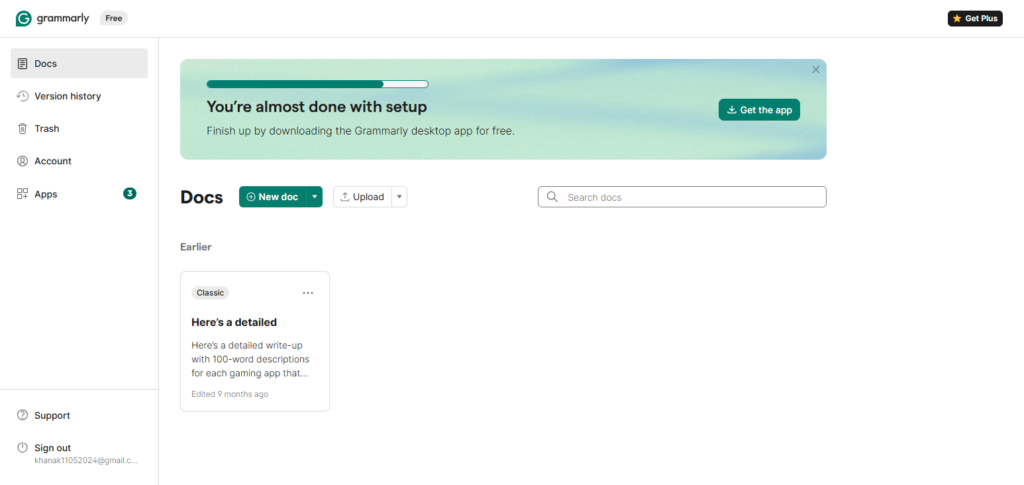Click the Free plan badge
1024x485 pixels.
pos(114,18)
